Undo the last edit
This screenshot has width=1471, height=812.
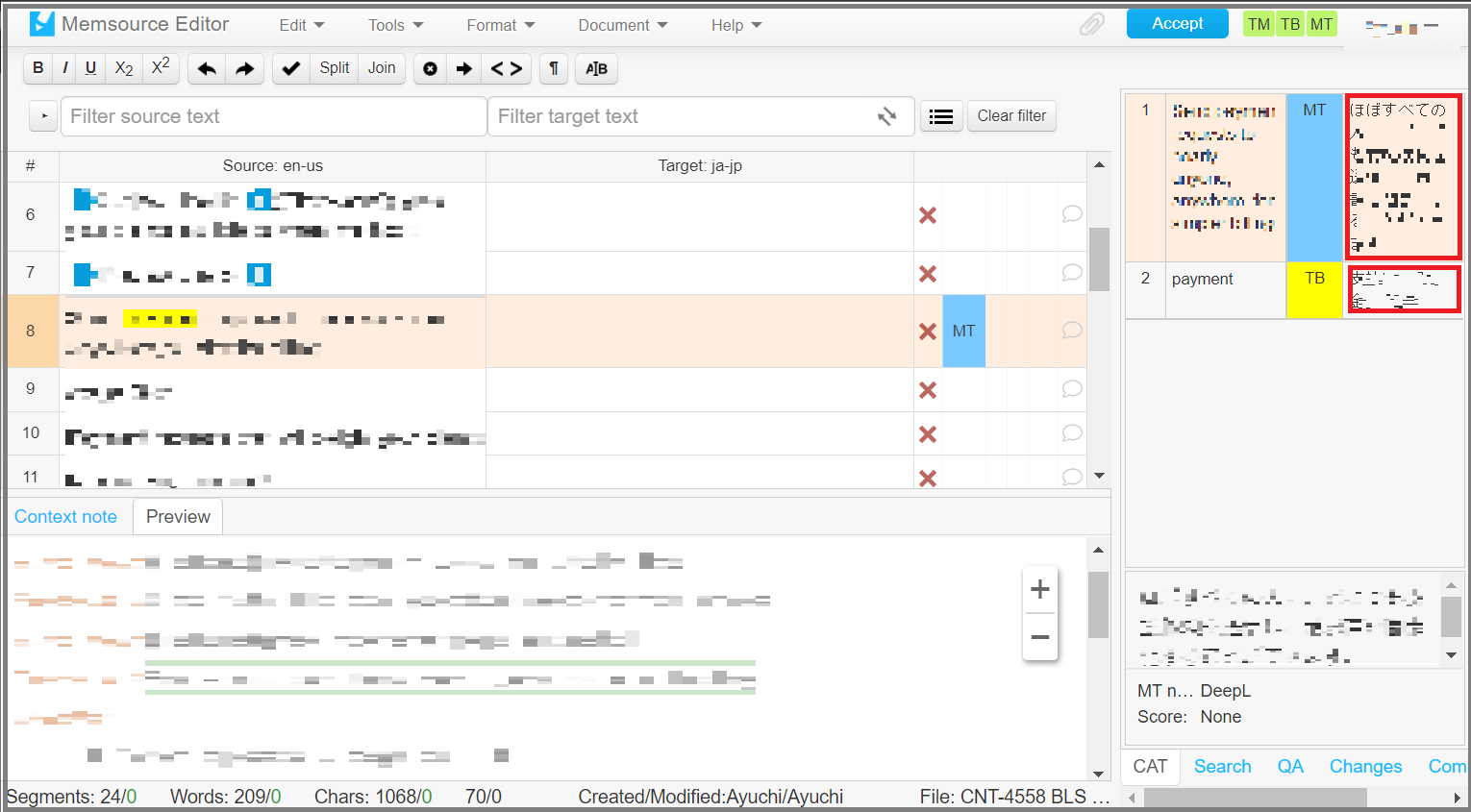tap(206, 68)
